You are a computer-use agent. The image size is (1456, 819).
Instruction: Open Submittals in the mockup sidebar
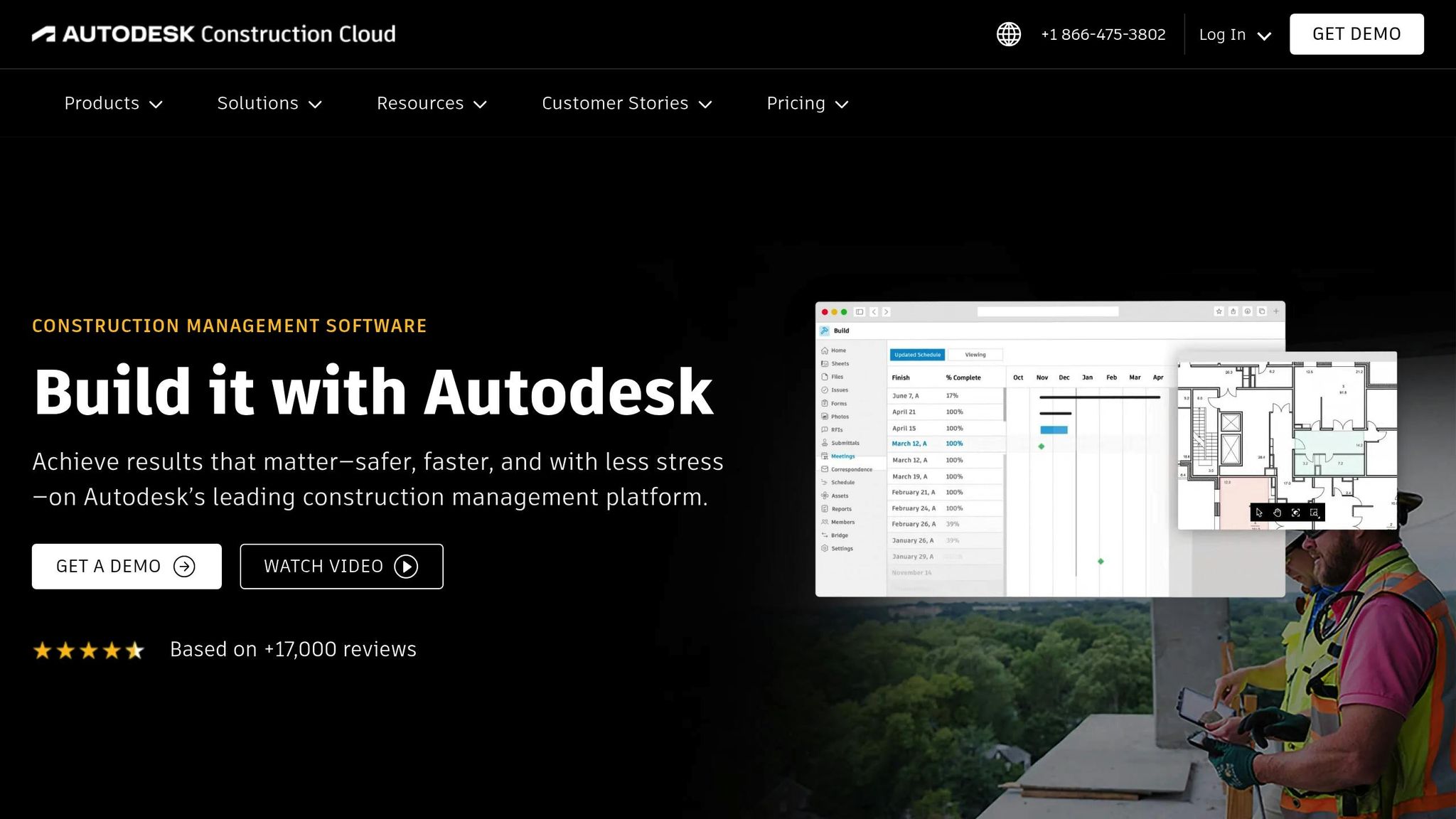point(840,443)
